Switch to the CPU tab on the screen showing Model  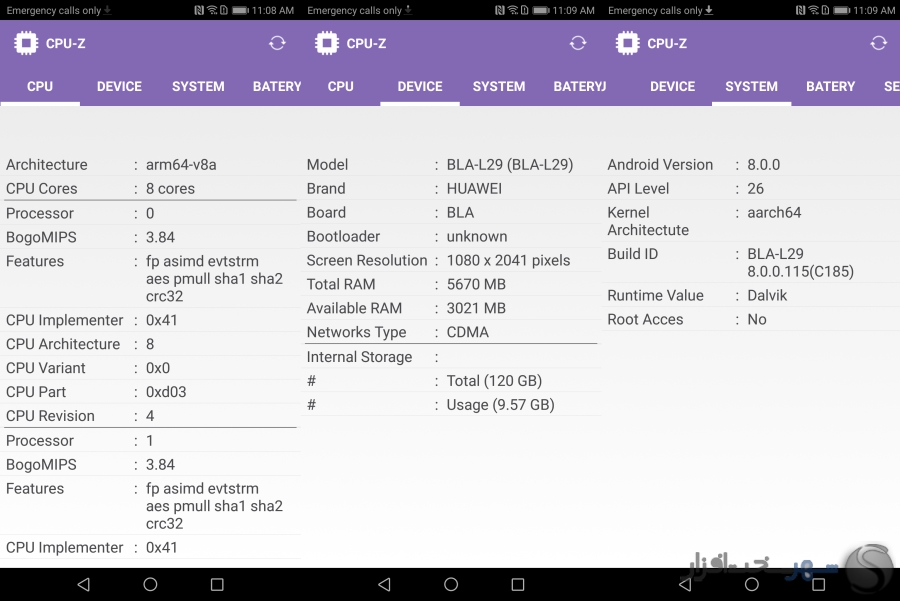341,87
